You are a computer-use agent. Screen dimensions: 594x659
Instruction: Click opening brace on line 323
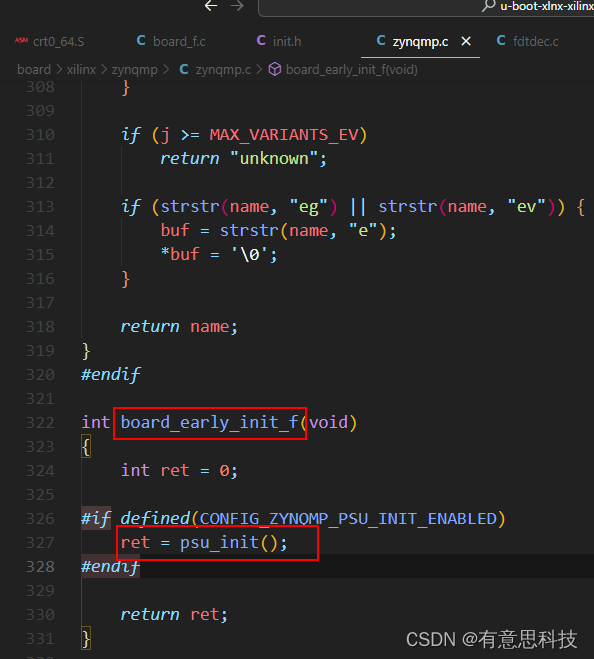pyautogui.click(x=86, y=447)
